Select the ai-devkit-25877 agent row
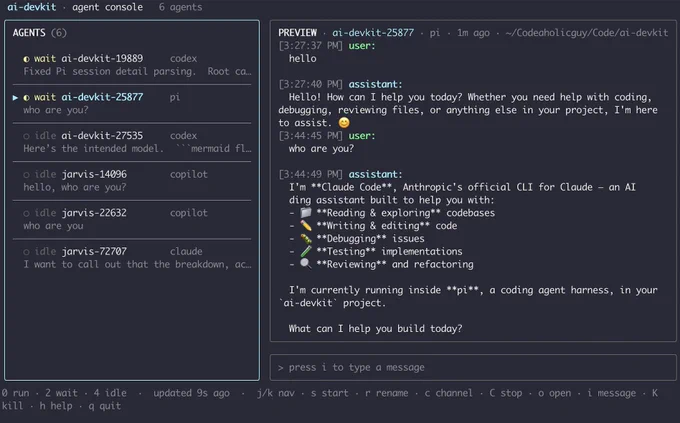Image resolution: width=680 pixels, height=423 pixels. coord(132,103)
